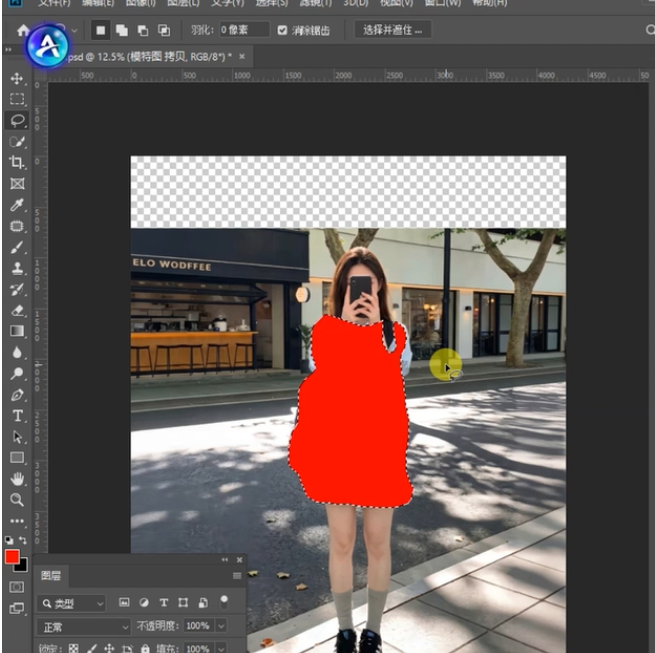655x653 pixels.
Task: Toggle smart object filter in Layers panel
Action: [x=203, y=602]
